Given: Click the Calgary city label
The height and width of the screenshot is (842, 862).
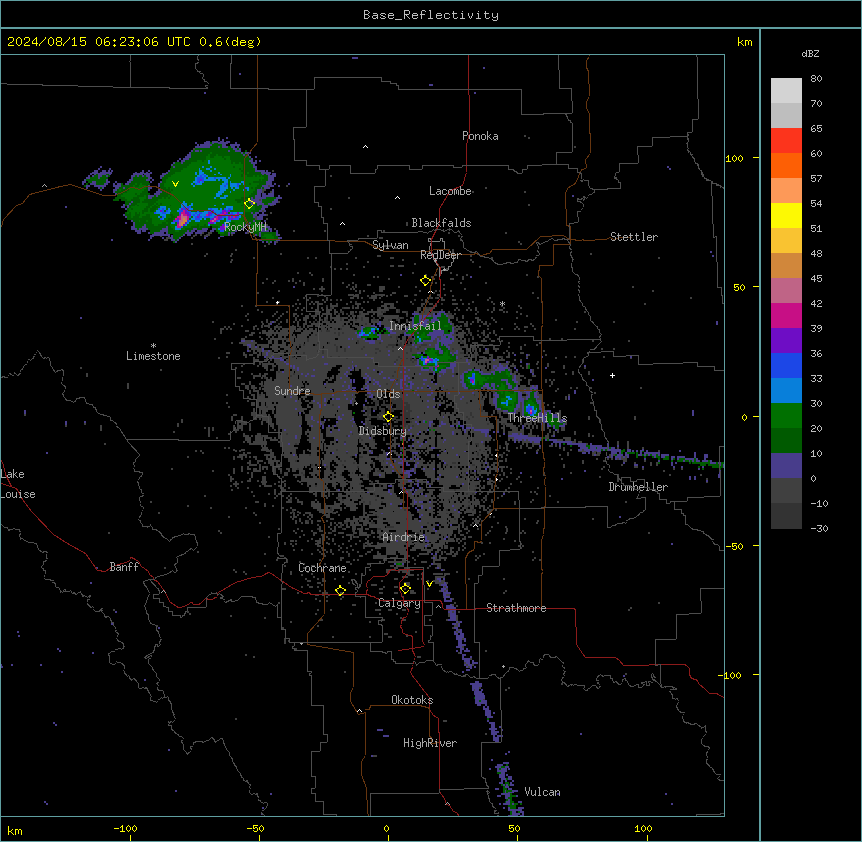Looking at the screenshot, I should (x=399, y=603).
